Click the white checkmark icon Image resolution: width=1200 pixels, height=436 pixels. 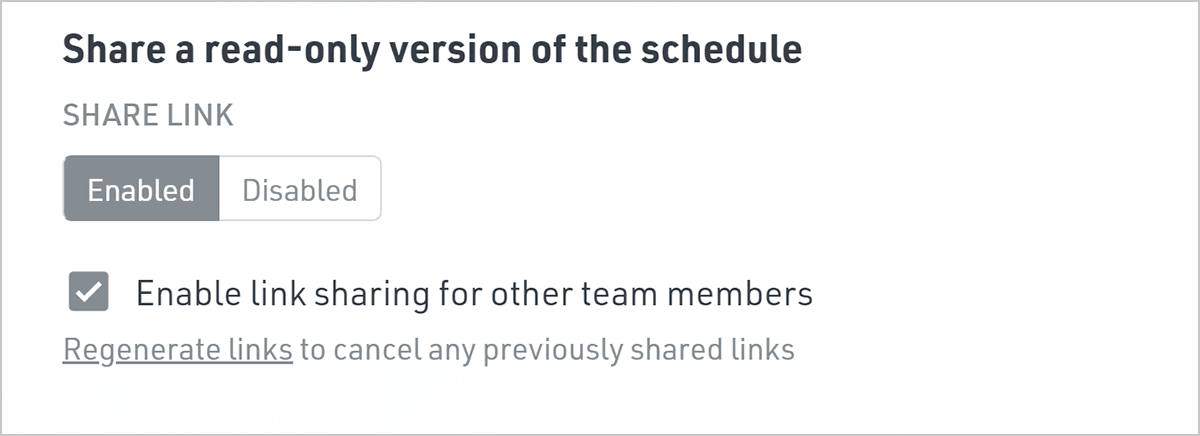[88, 293]
